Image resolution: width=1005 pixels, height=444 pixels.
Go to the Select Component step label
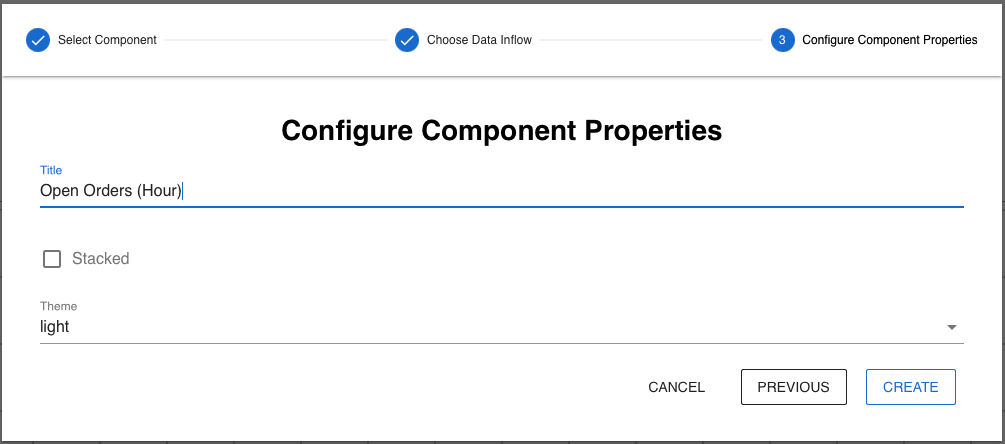[x=107, y=40]
